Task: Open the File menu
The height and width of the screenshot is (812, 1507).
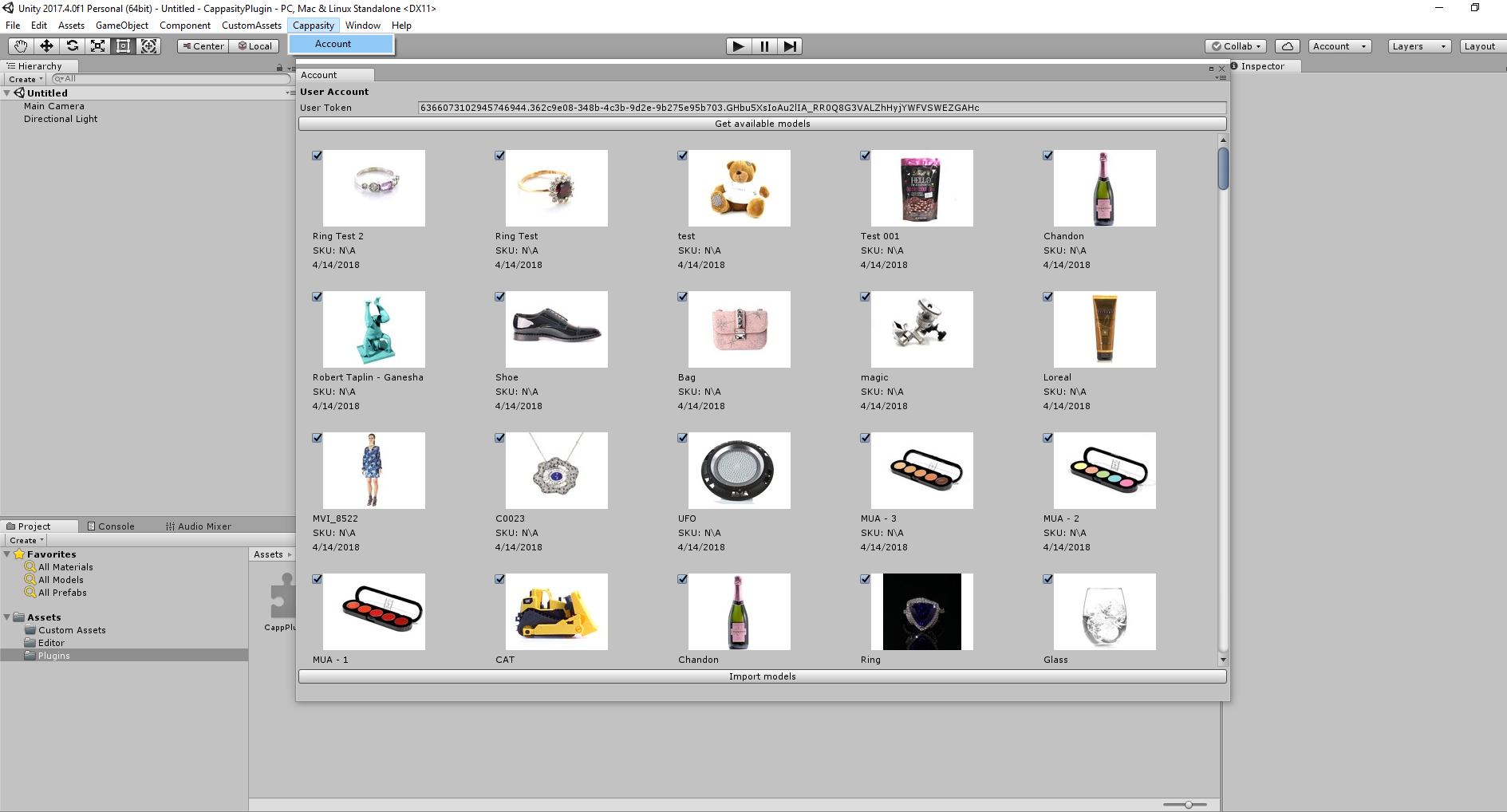Action: (13, 26)
